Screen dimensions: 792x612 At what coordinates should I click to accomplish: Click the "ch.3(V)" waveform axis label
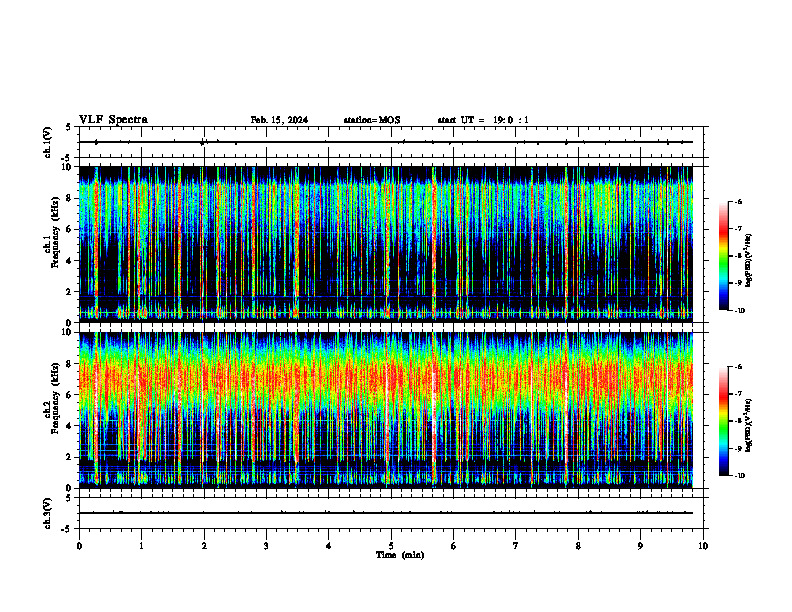click(48, 514)
